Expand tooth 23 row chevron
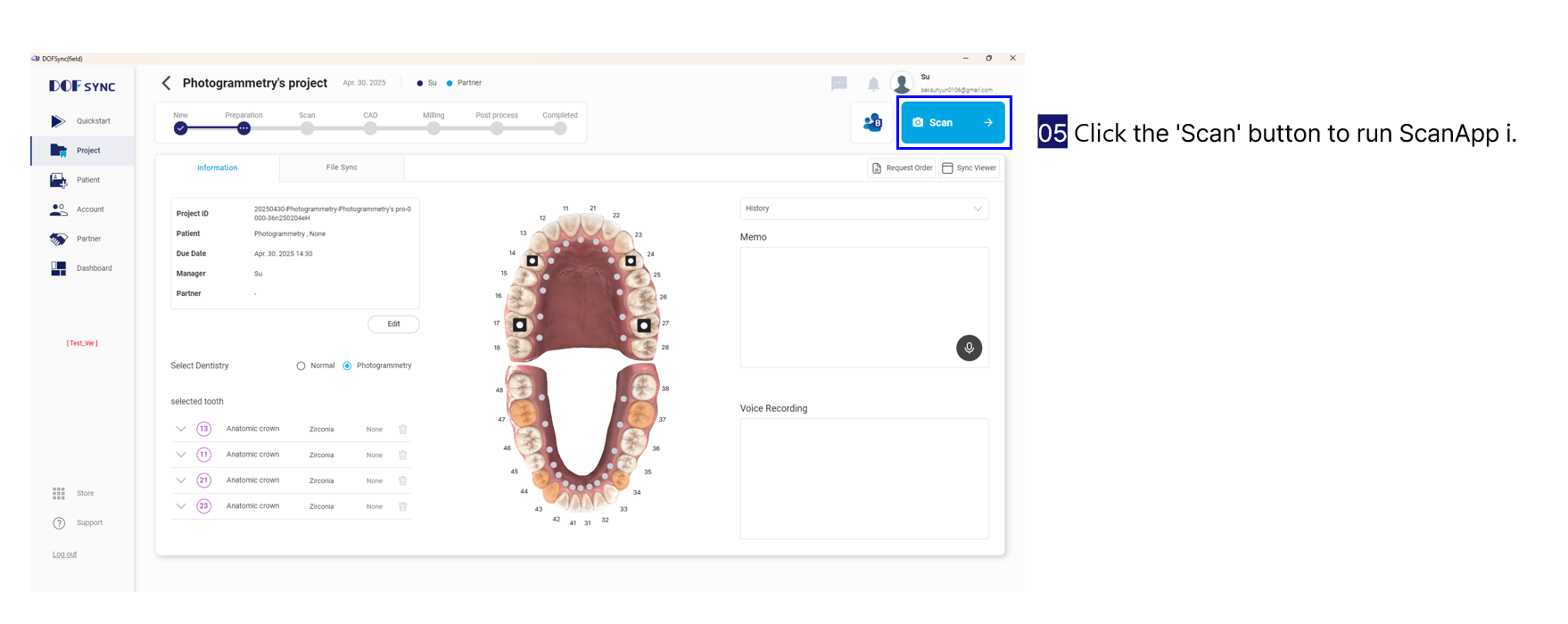 coord(181,506)
